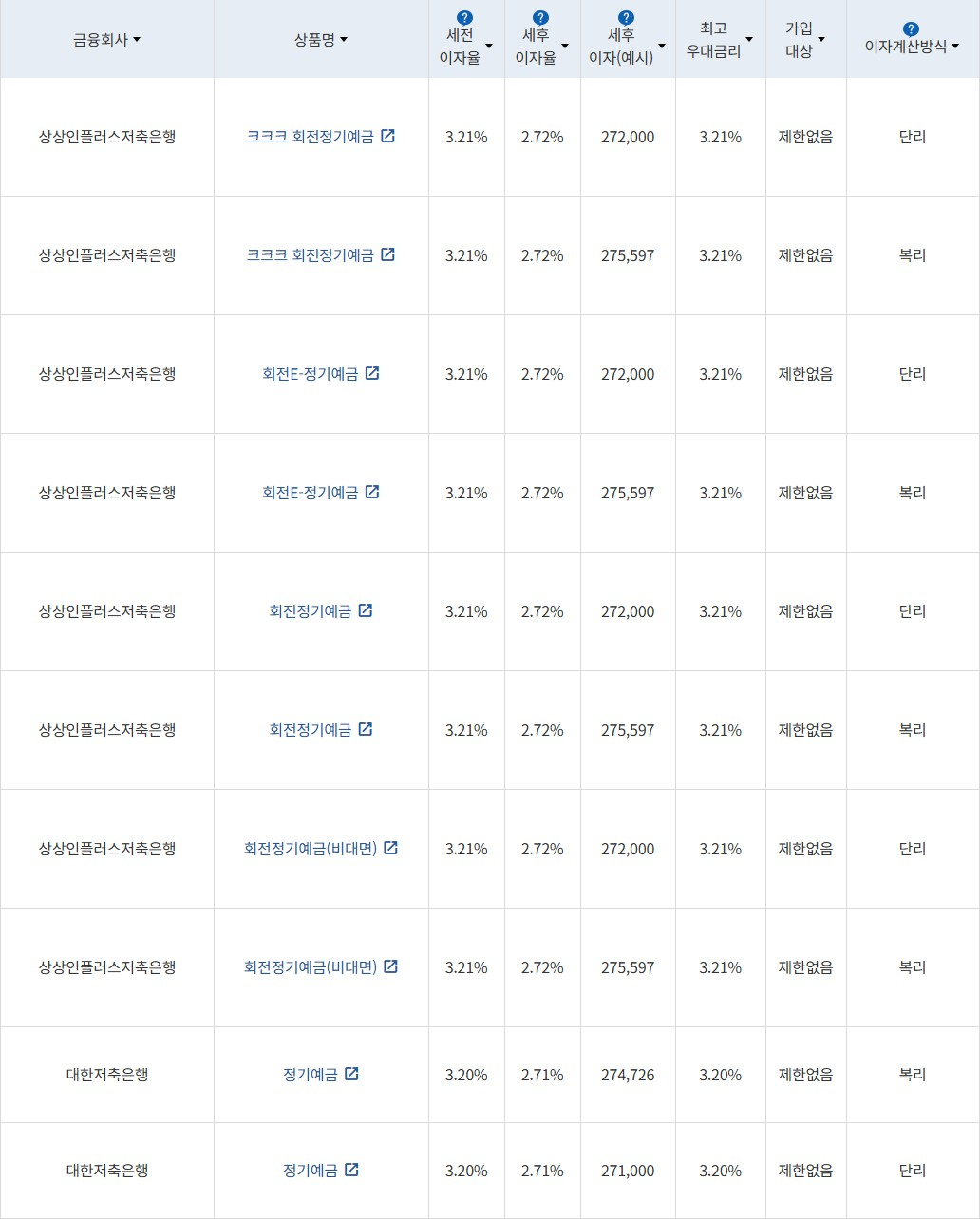Image resolution: width=980 pixels, height=1219 pixels.
Task: Click the 세후이자율 sort arrow
Action: pos(565,46)
